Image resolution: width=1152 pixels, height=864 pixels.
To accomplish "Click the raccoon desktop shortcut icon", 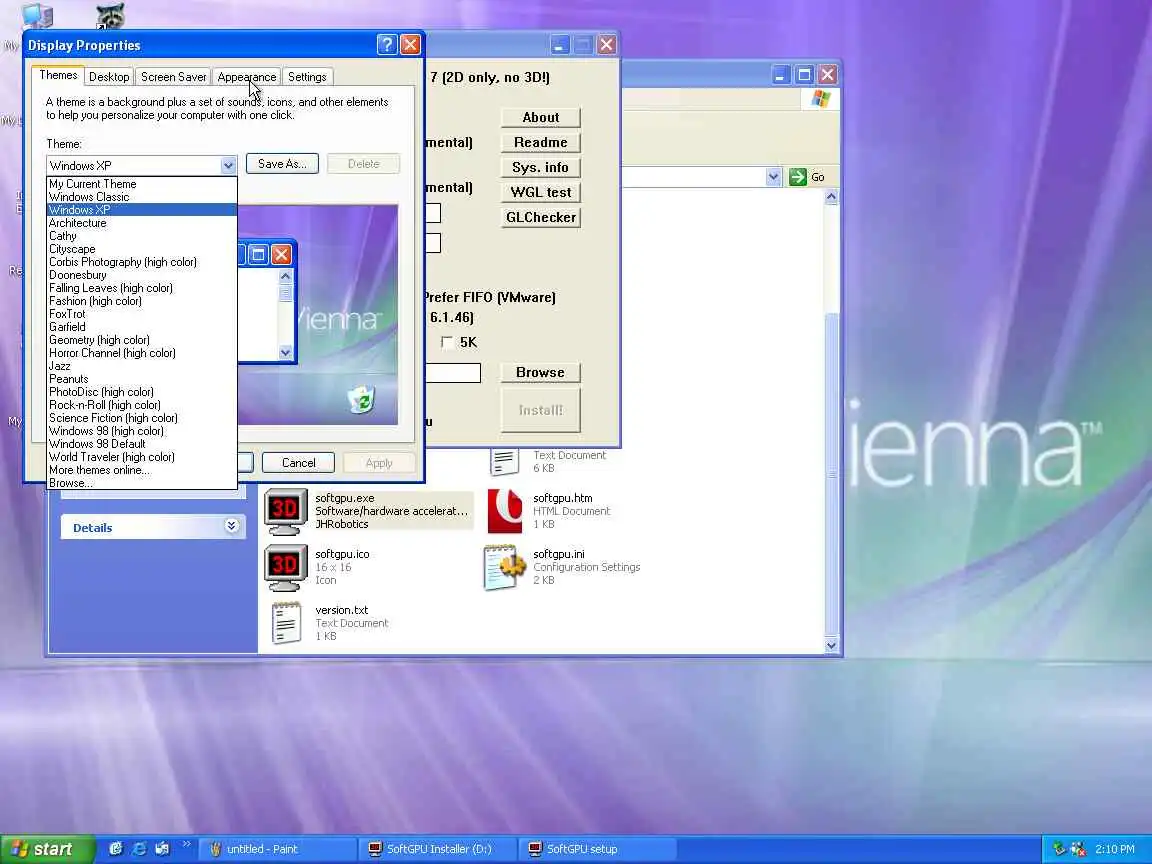I will pos(110,15).
